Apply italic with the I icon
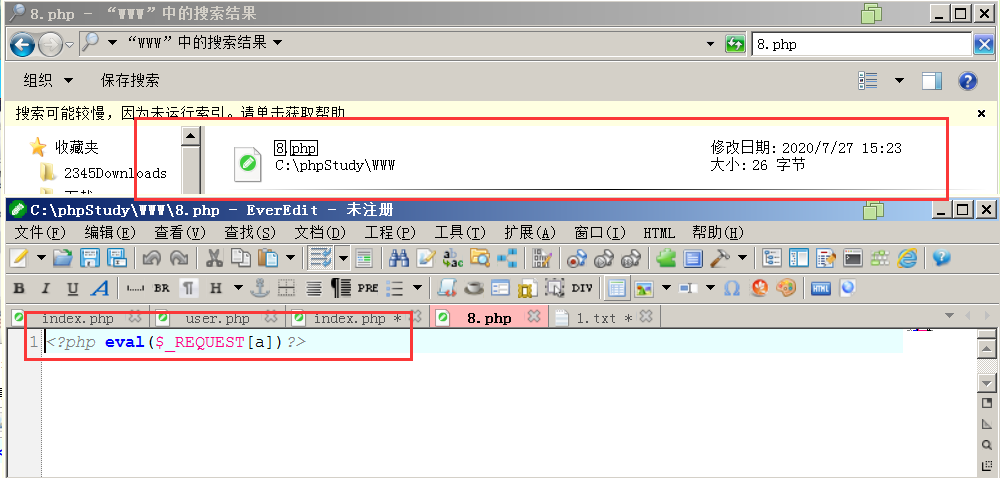1000x478 pixels. [x=45, y=288]
